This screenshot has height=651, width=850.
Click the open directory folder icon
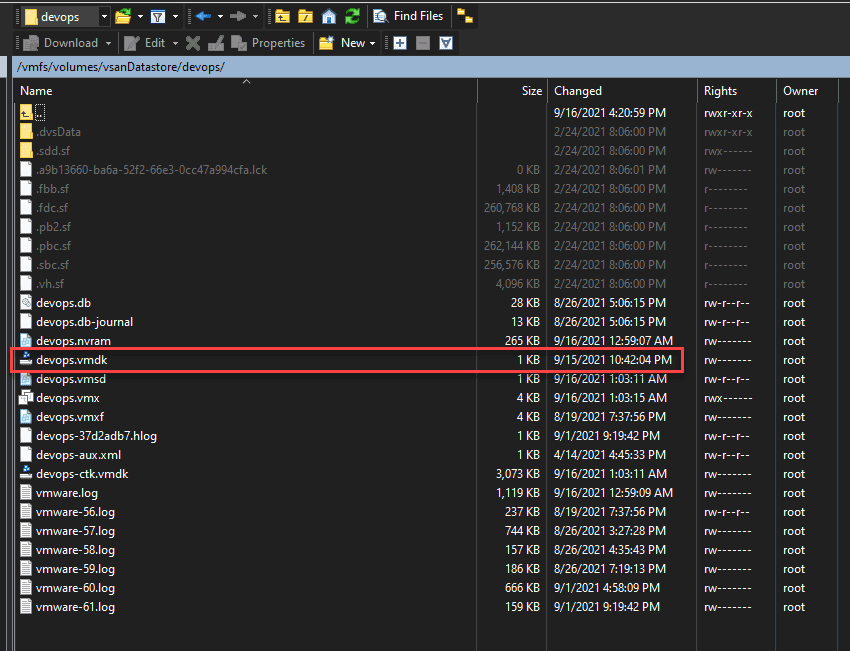(123, 16)
